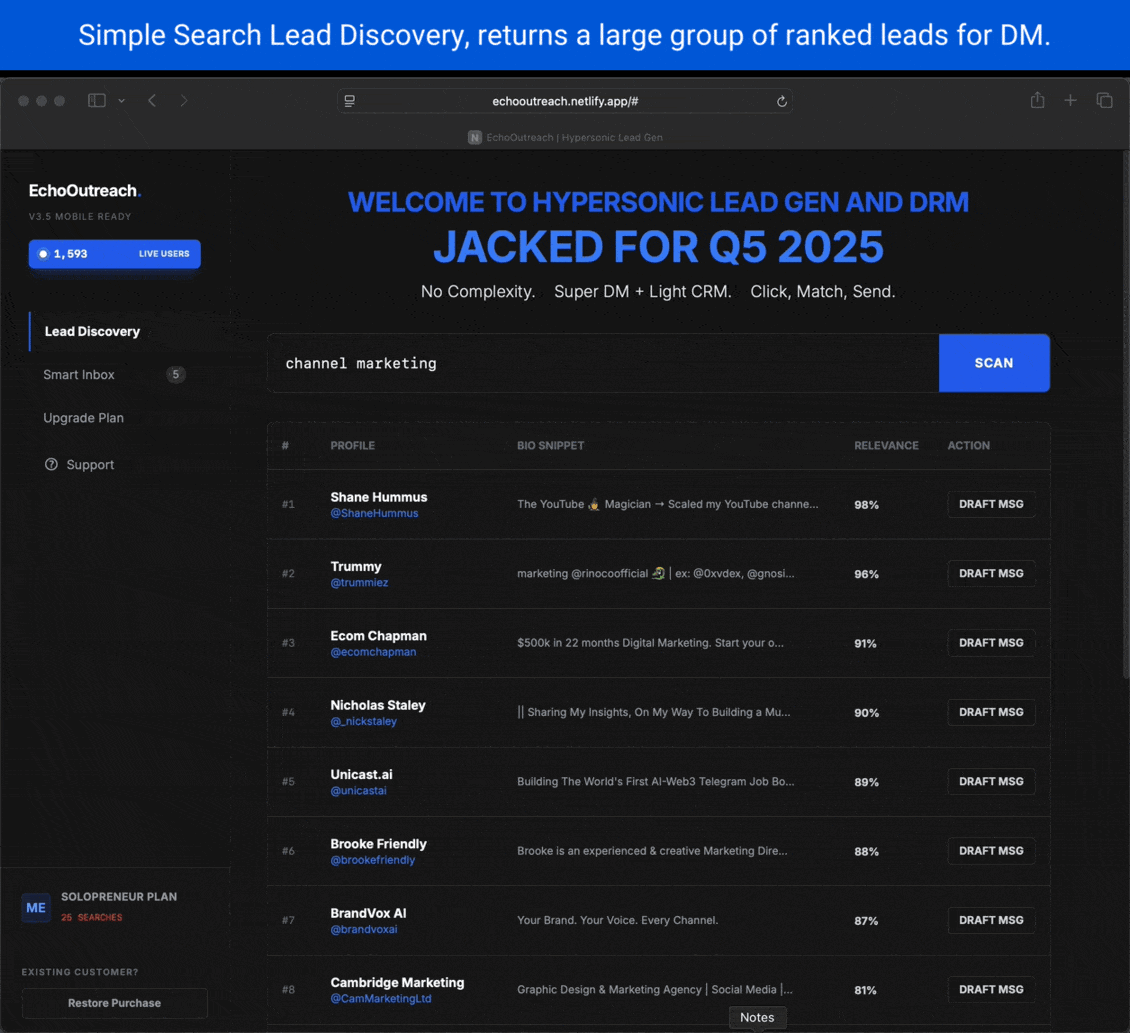Click the rank #1 cell
Viewport: 1130px width, 1033px height.
(x=288, y=505)
